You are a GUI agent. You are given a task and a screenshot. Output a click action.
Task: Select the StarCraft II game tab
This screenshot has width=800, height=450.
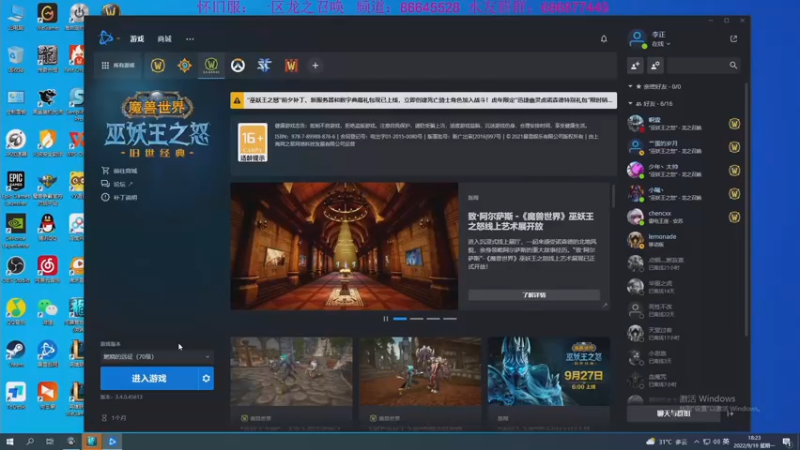tap(264, 65)
